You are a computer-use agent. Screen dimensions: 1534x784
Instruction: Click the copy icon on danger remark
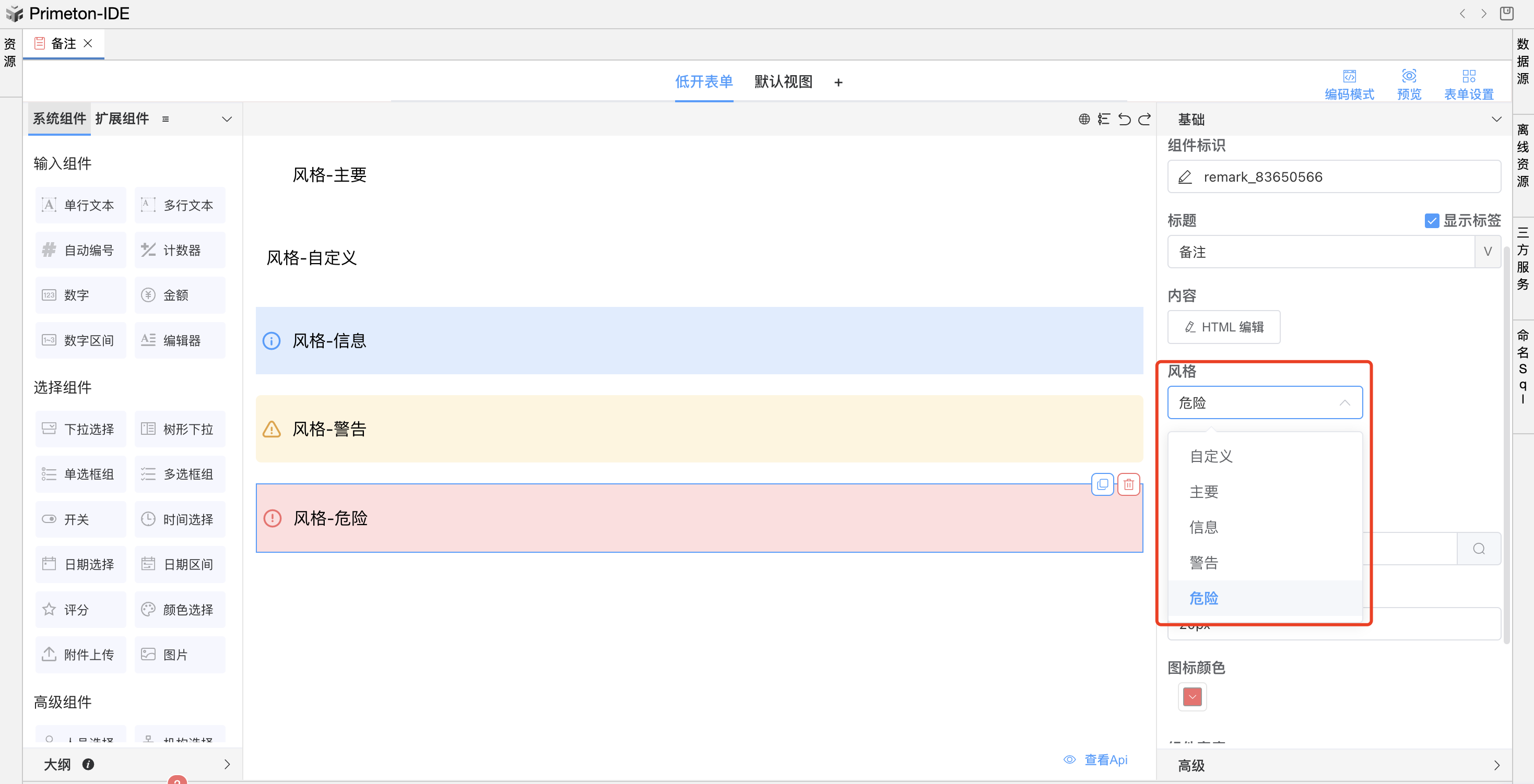(1102, 484)
